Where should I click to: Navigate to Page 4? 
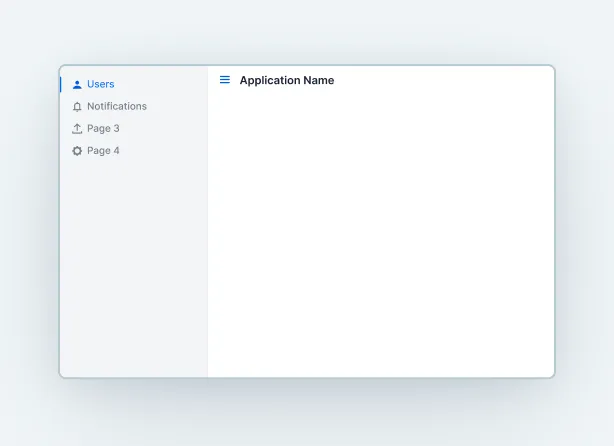(102, 151)
